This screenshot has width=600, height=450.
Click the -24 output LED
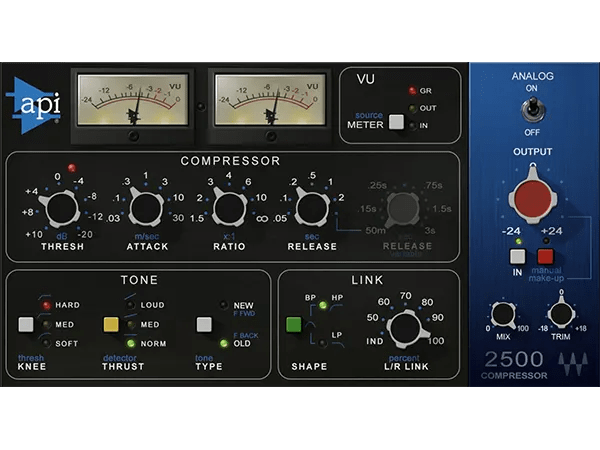coord(518,241)
